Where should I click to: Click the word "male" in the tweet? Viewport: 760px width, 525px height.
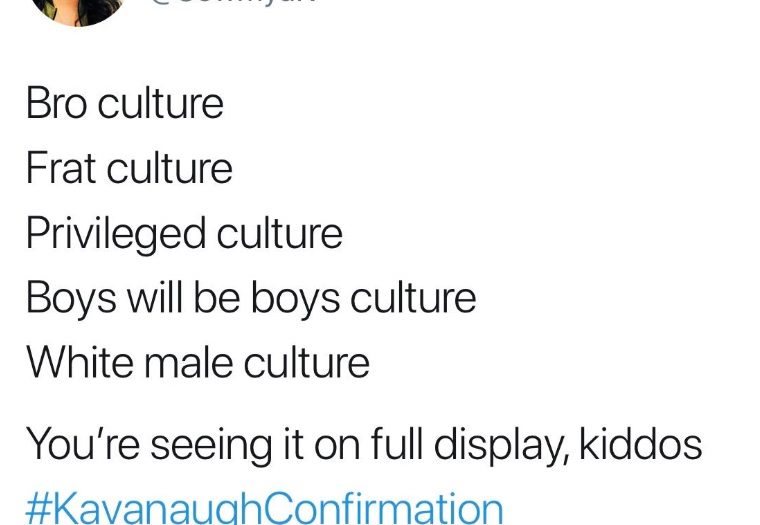[x=188, y=361]
